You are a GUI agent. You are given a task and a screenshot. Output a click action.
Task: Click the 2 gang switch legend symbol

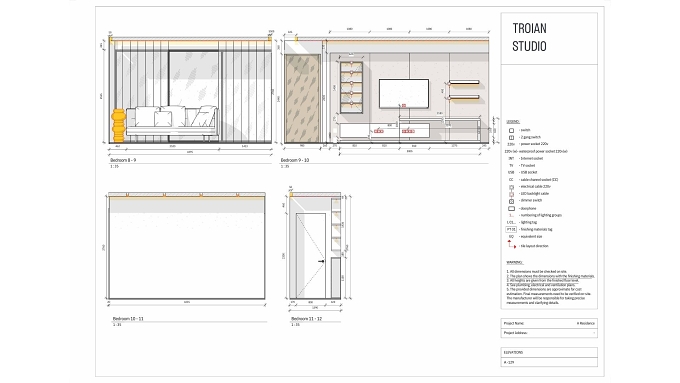point(511,137)
